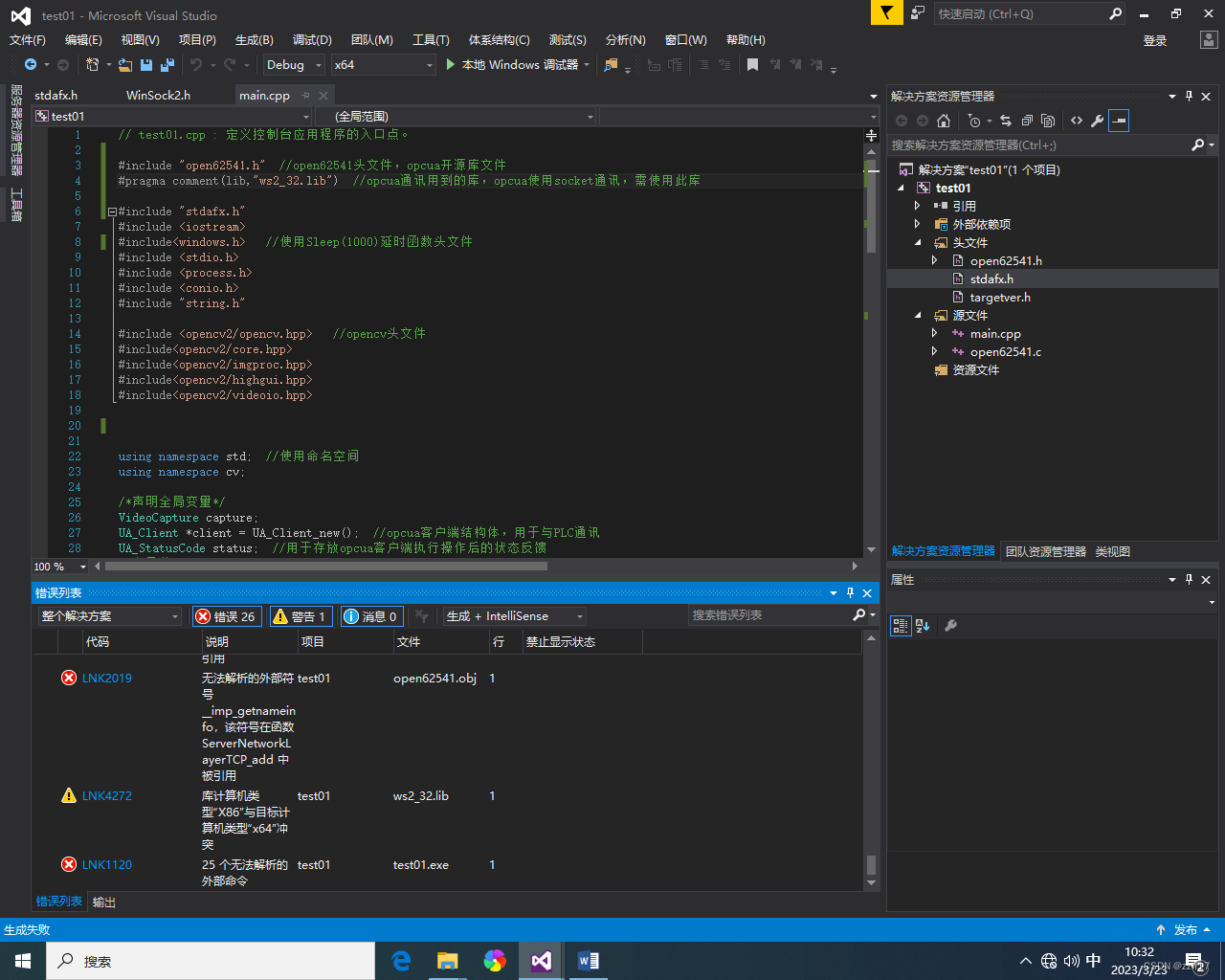The width and height of the screenshot is (1225, 980).
Task: Click the View Code brackets icon
Action: pos(1077,121)
